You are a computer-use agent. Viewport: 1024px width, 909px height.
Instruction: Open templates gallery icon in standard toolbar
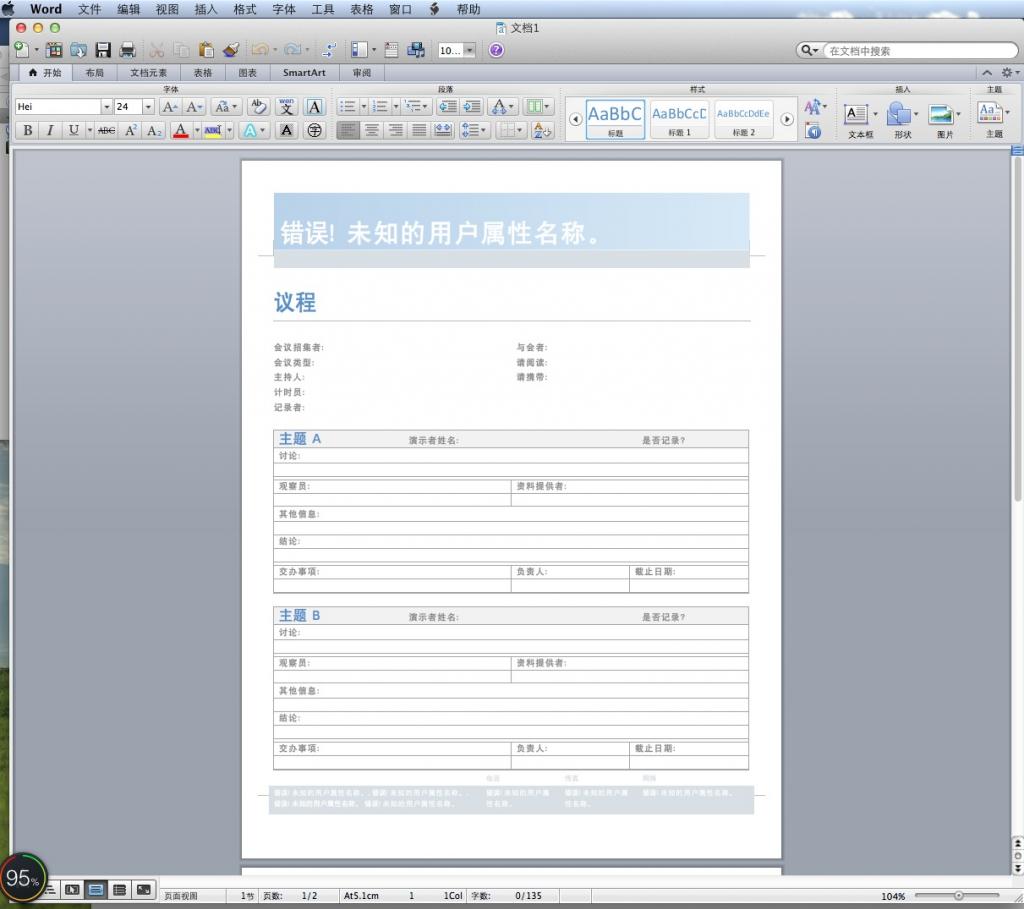(54, 50)
